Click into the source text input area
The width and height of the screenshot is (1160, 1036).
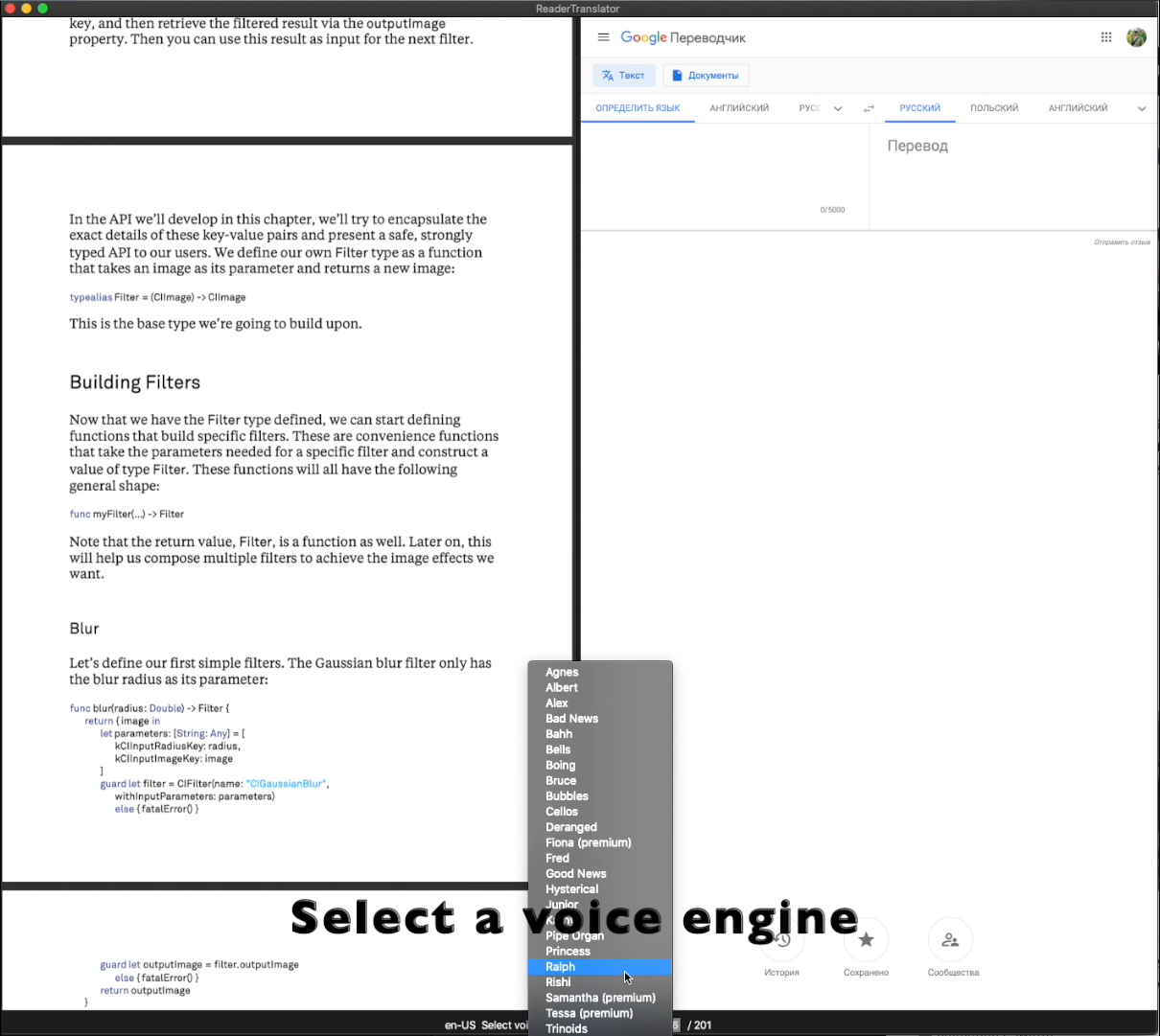tap(724, 168)
